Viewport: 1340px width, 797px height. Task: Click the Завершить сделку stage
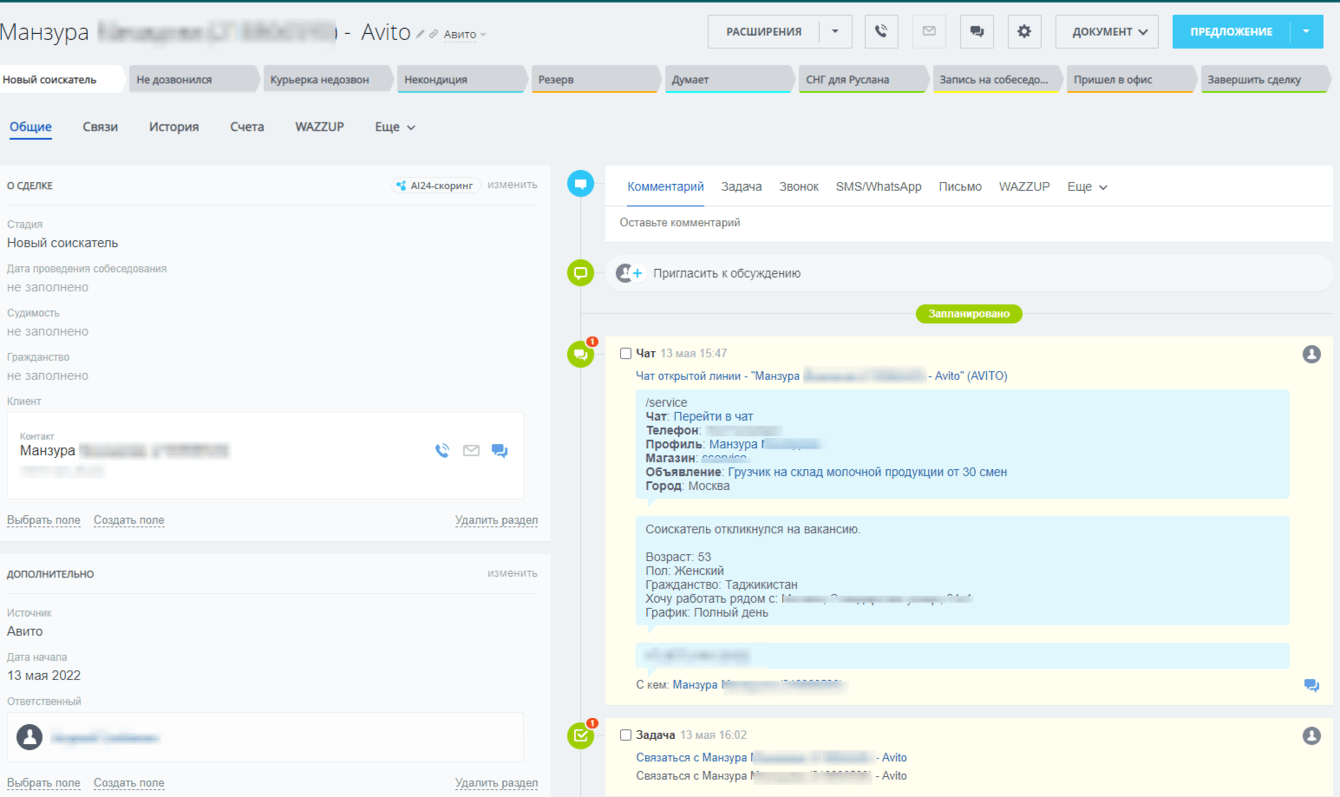(1266, 79)
